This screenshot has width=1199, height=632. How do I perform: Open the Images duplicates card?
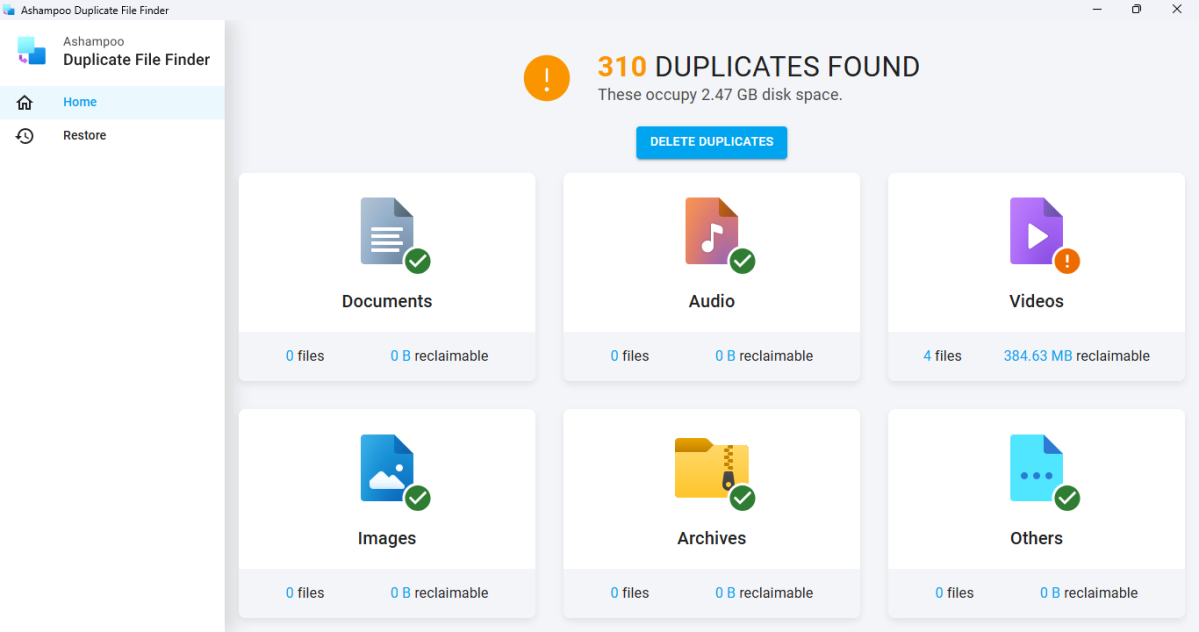pyautogui.click(x=387, y=512)
